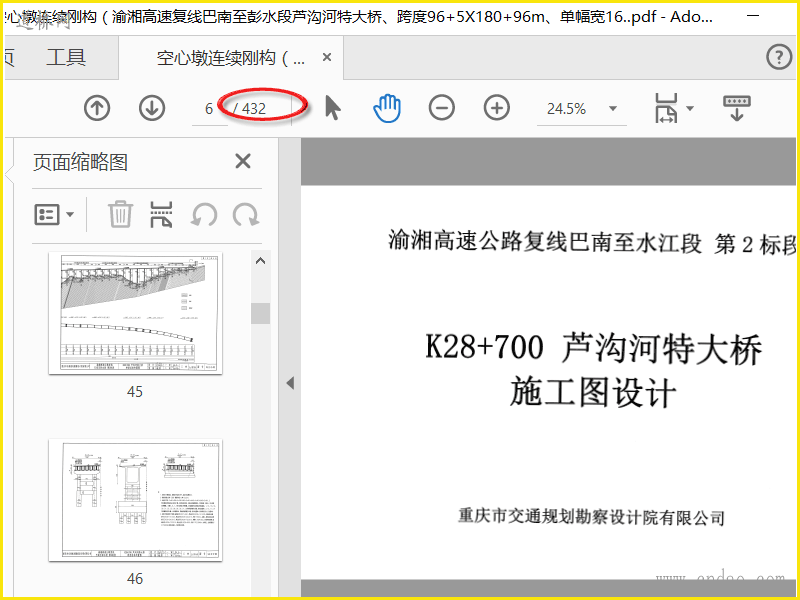Screen dimensions: 800x600
Task: Select page 46 thumbnail
Action: tap(135, 500)
